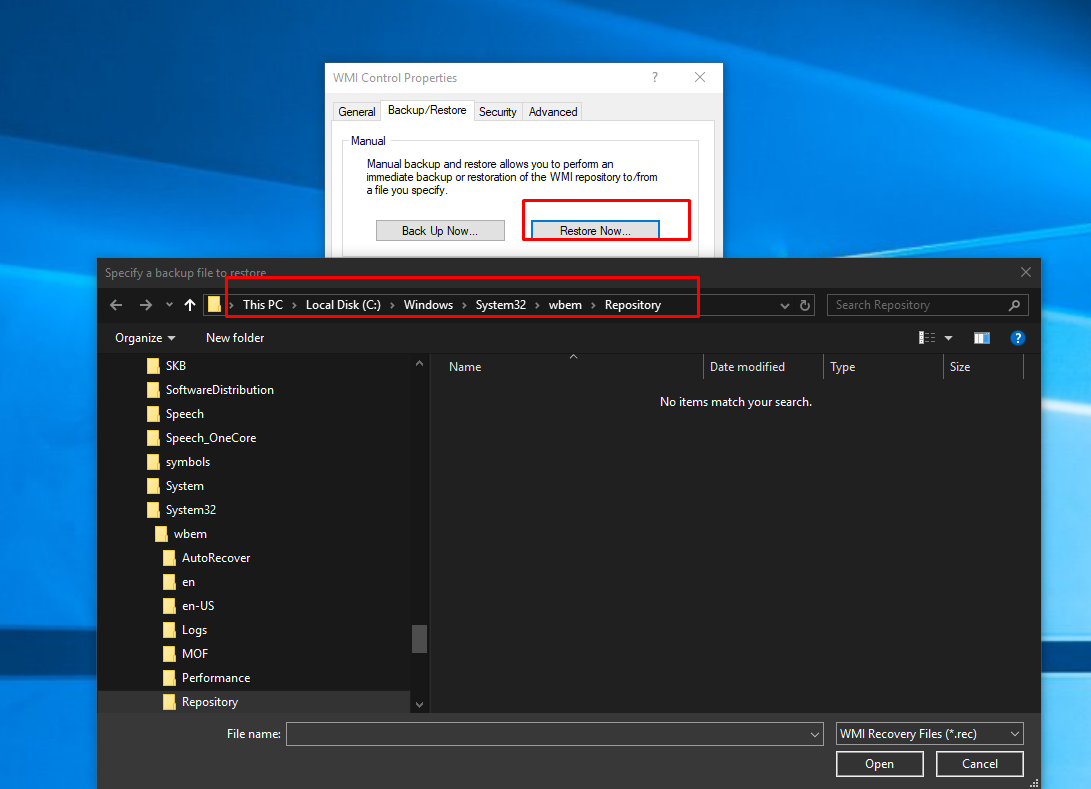Select the System folder in tree
Viewport: 1091px width, 789px height.
click(184, 486)
